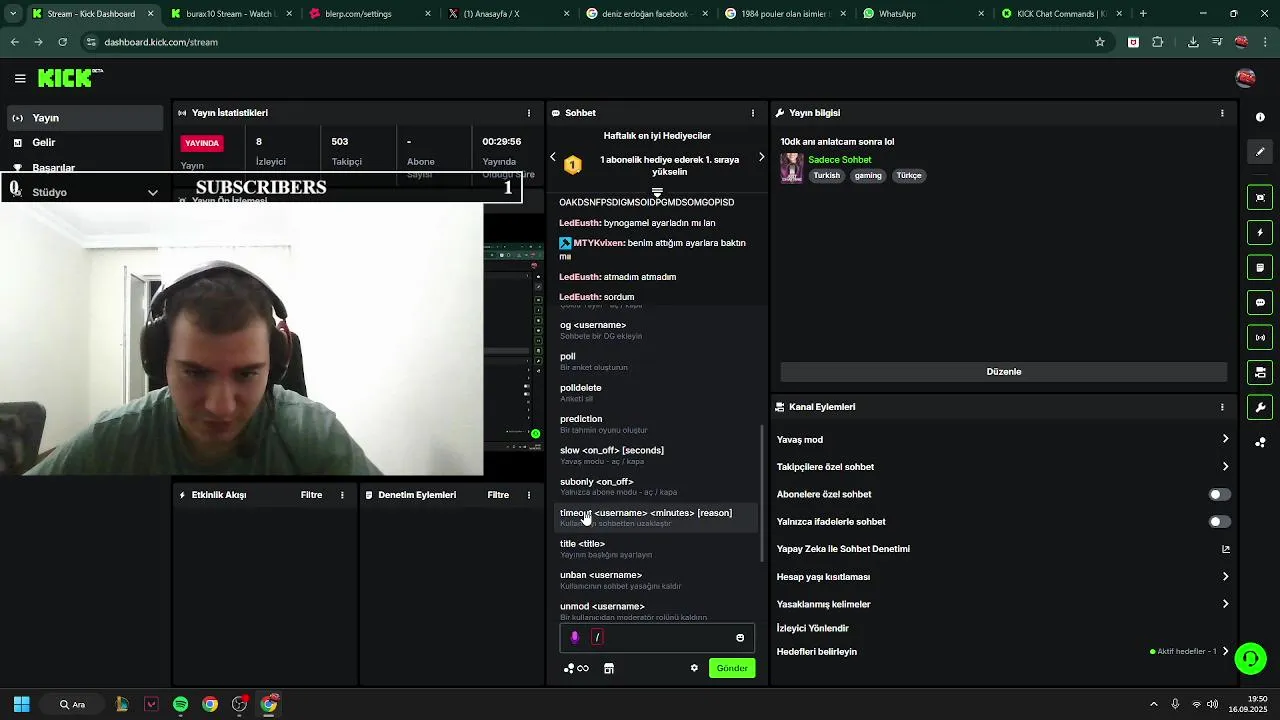Open the hamburger menu beside the Kick logo

click(20, 78)
